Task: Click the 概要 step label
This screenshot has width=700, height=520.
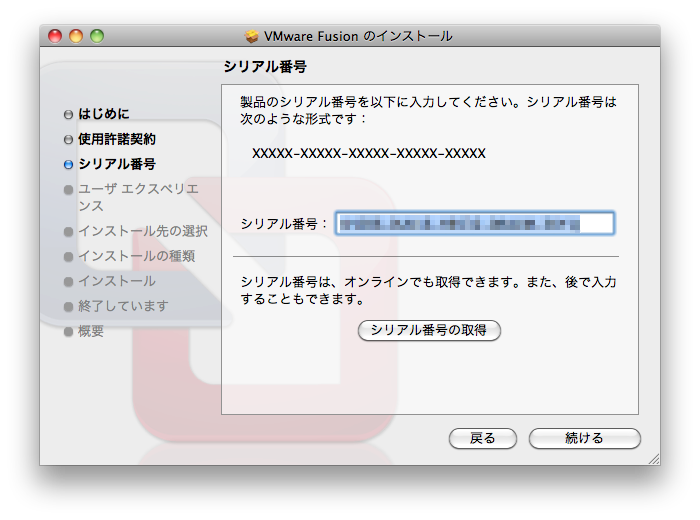Action: (91, 331)
